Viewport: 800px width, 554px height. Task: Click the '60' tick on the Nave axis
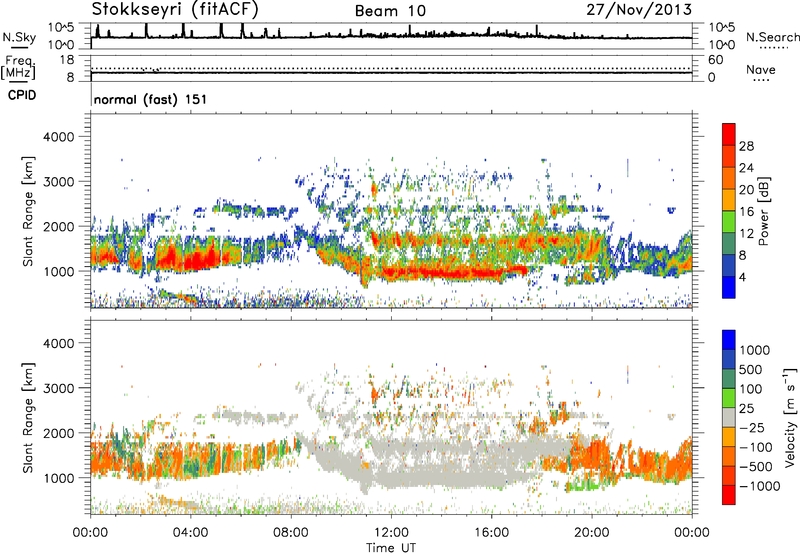coord(715,60)
